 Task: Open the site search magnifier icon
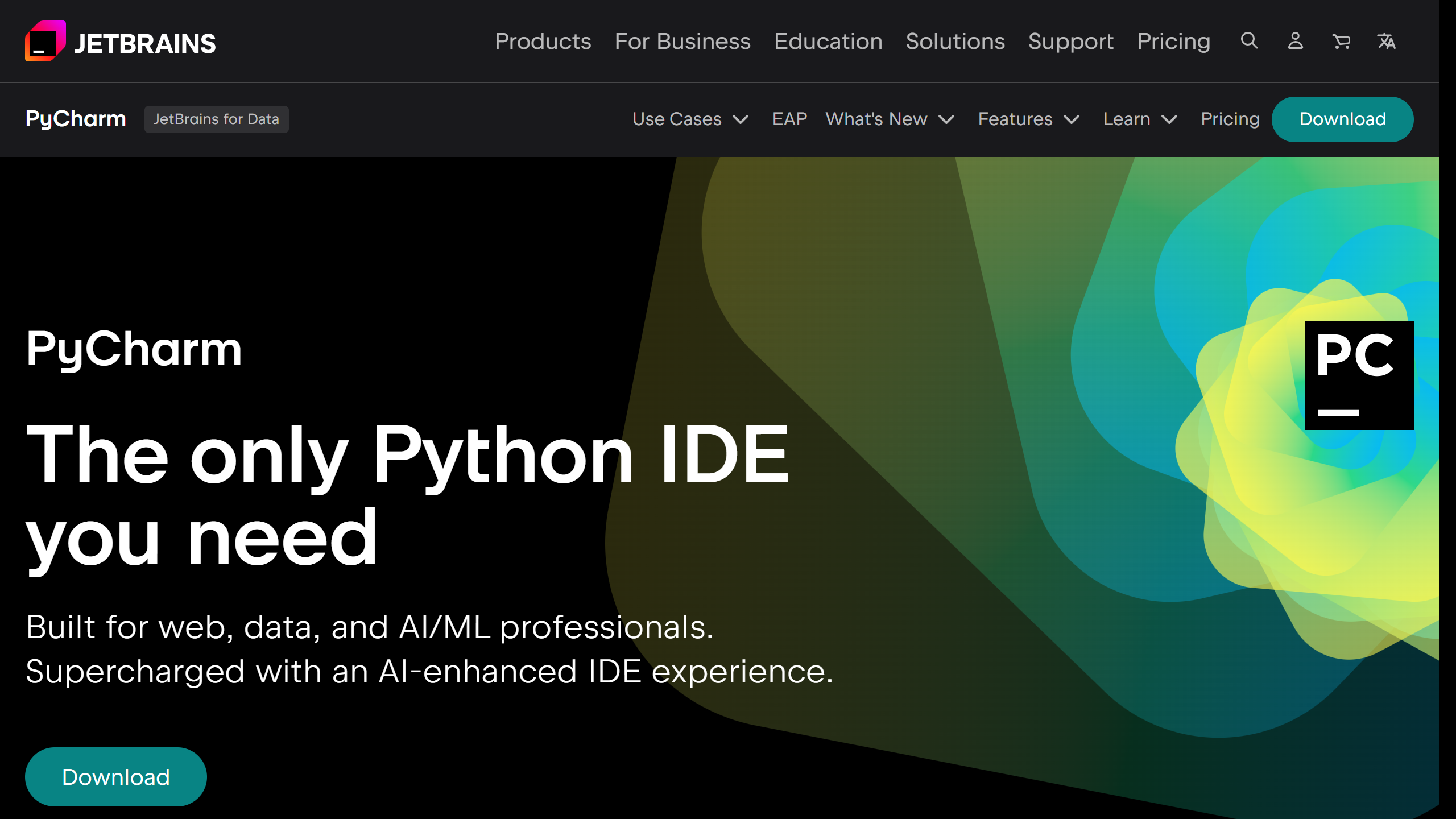tap(1249, 41)
